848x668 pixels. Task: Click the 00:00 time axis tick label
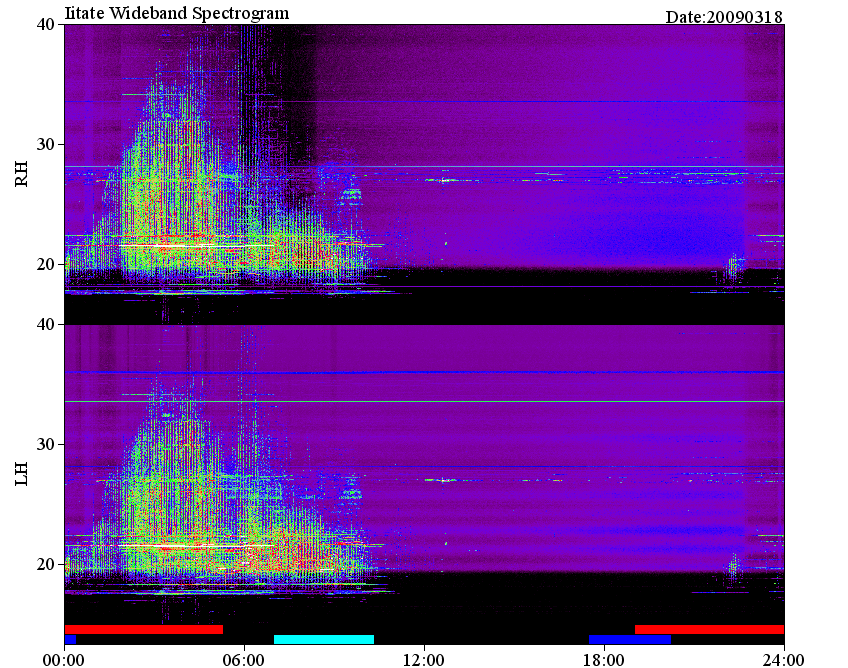64,660
